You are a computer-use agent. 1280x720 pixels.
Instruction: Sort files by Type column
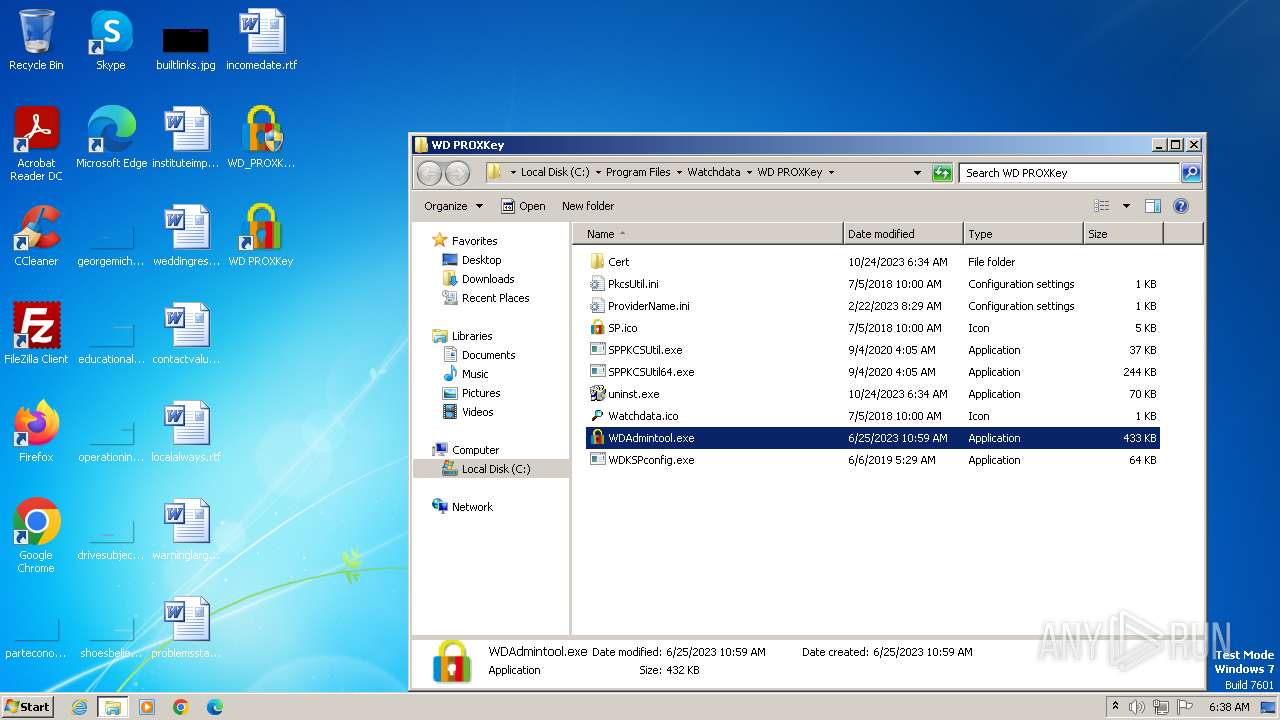click(x=1024, y=234)
